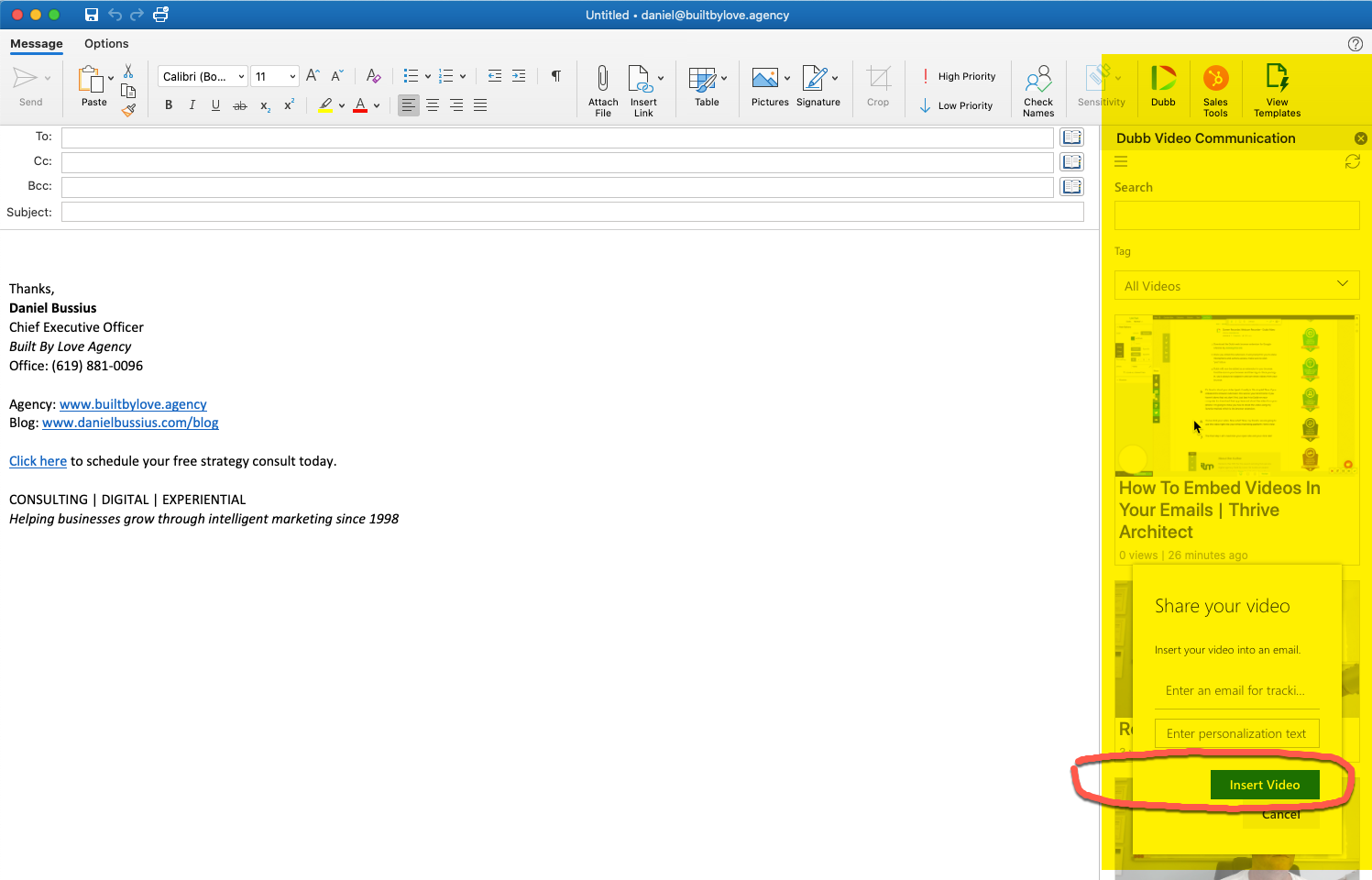This screenshot has width=1372, height=880.
Task: Open the text highlight color picker
Action: 342,105
